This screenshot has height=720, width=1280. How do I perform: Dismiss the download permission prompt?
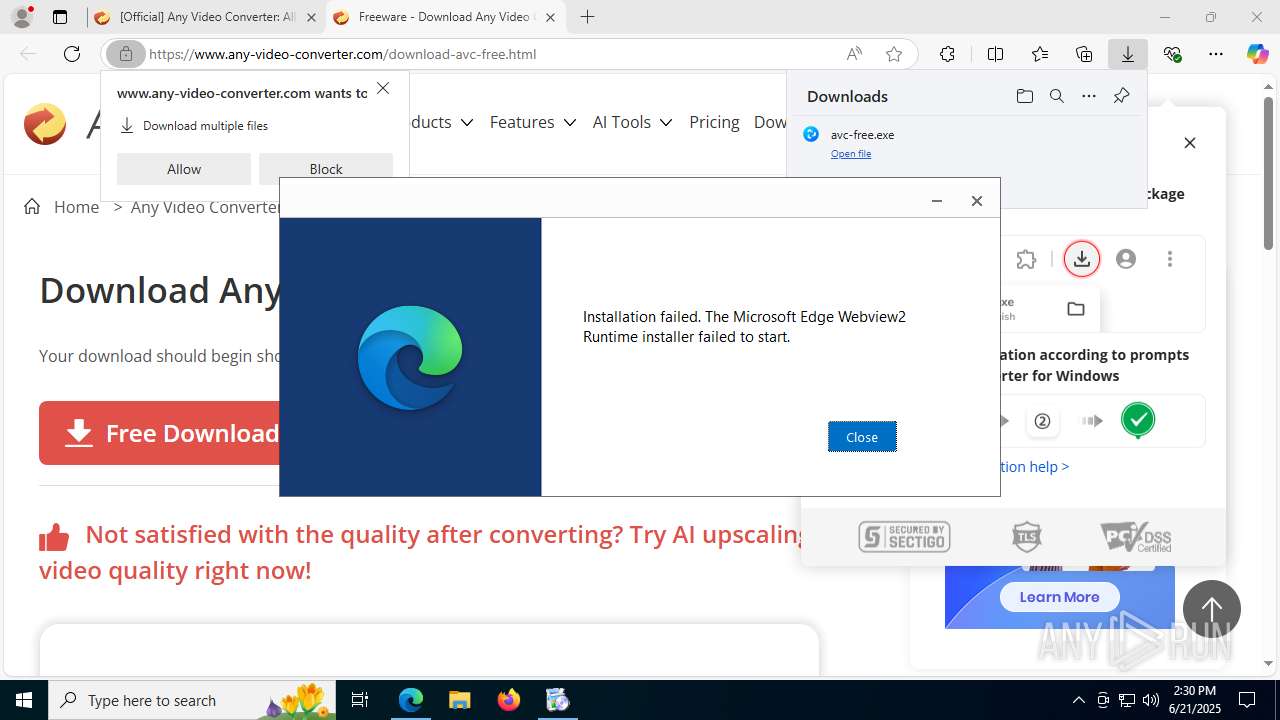383,89
